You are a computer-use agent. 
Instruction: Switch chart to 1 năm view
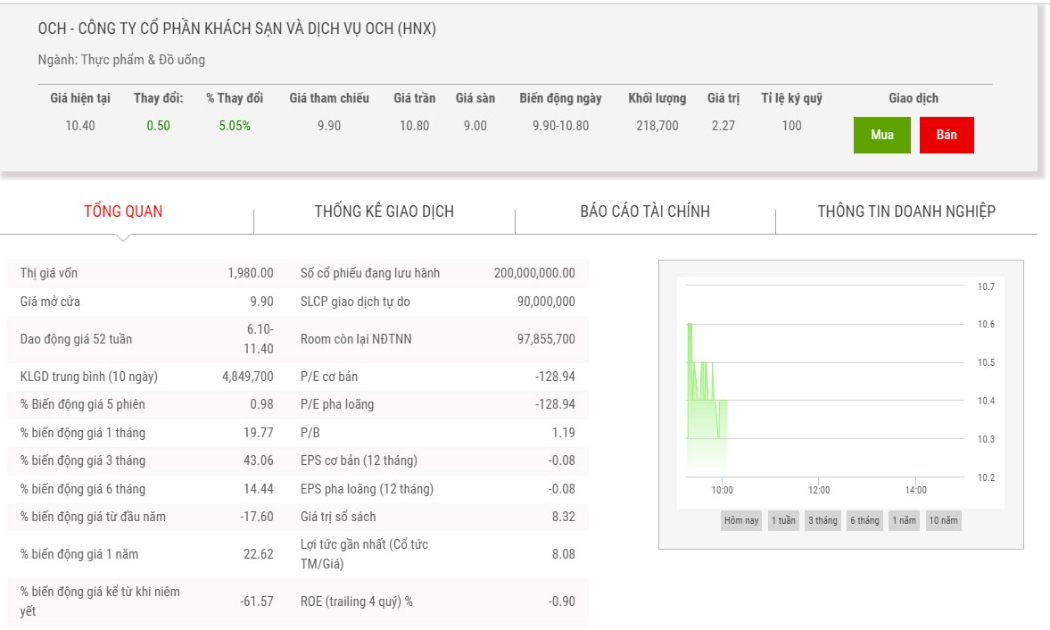[x=903, y=521]
